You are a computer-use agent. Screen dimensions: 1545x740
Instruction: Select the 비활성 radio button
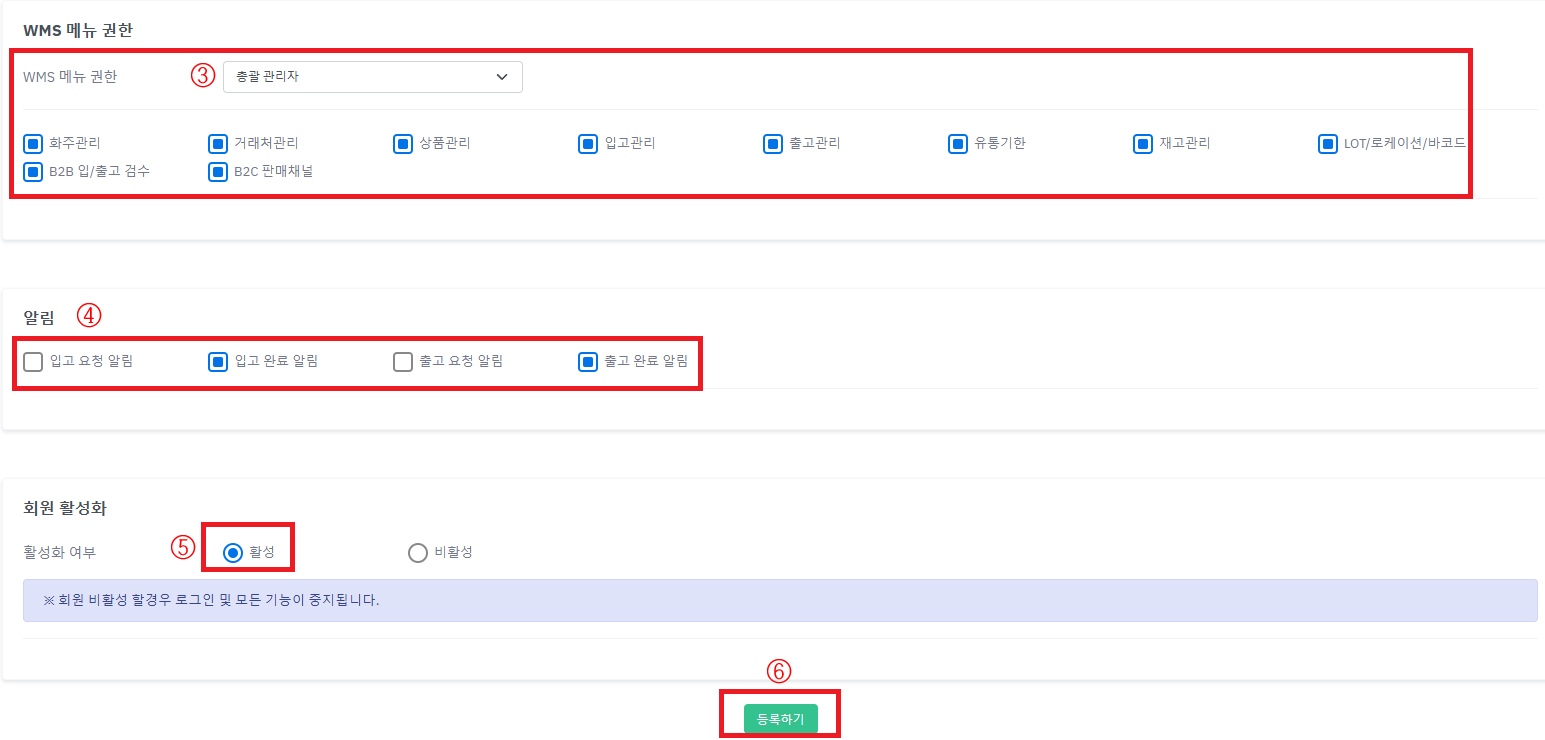tap(418, 553)
